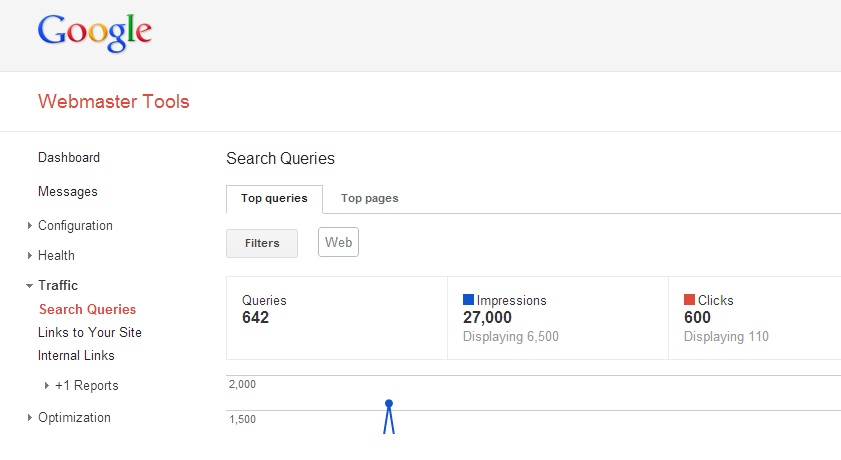Image resolution: width=841 pixels, height=460 pixels.
Task: Open Webmaster Tools home link
Action: click(x=114, y=101)
